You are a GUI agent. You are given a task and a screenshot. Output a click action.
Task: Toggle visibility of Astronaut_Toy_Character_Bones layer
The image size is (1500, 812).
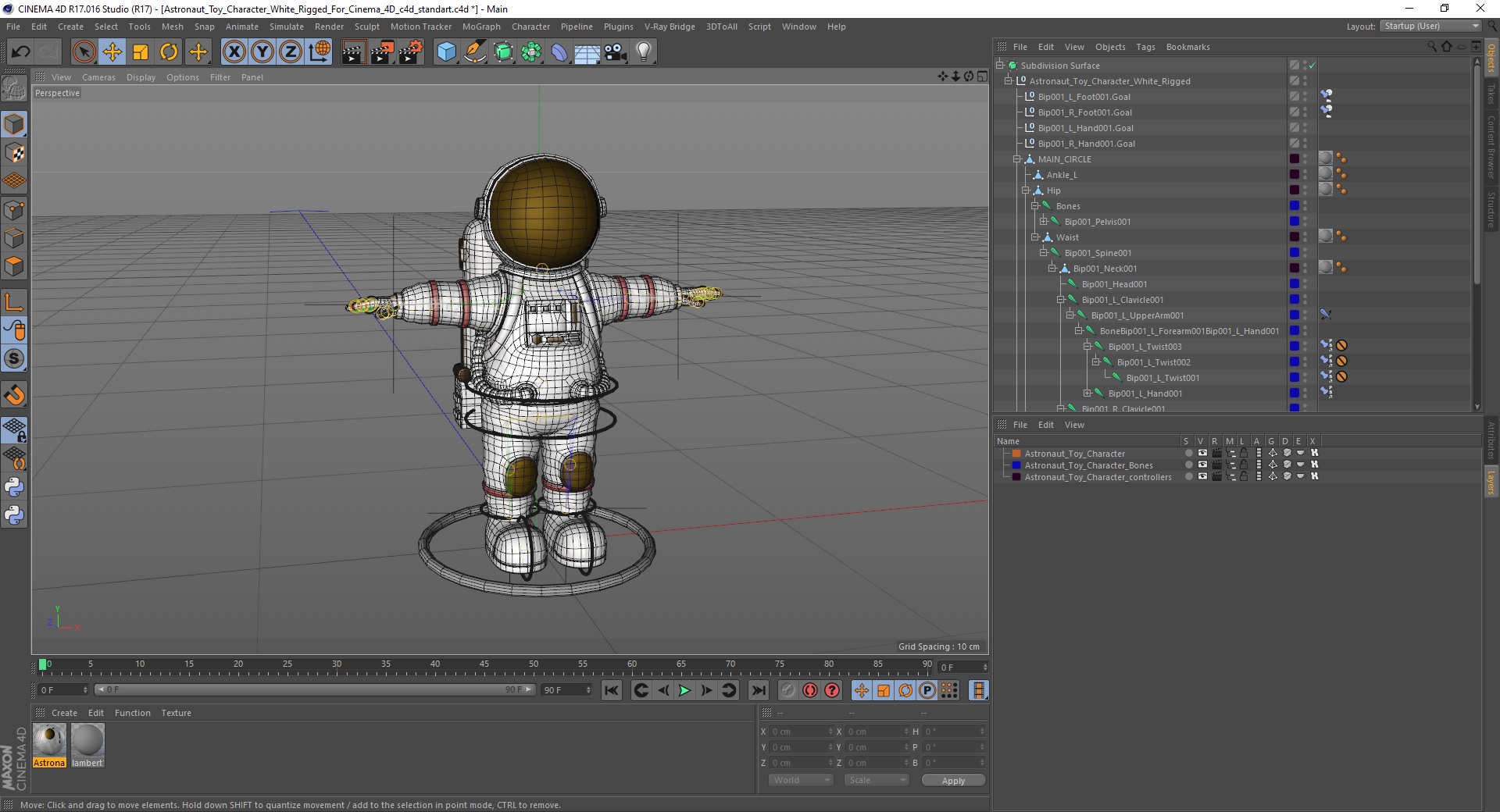[x=1202, y=465]
